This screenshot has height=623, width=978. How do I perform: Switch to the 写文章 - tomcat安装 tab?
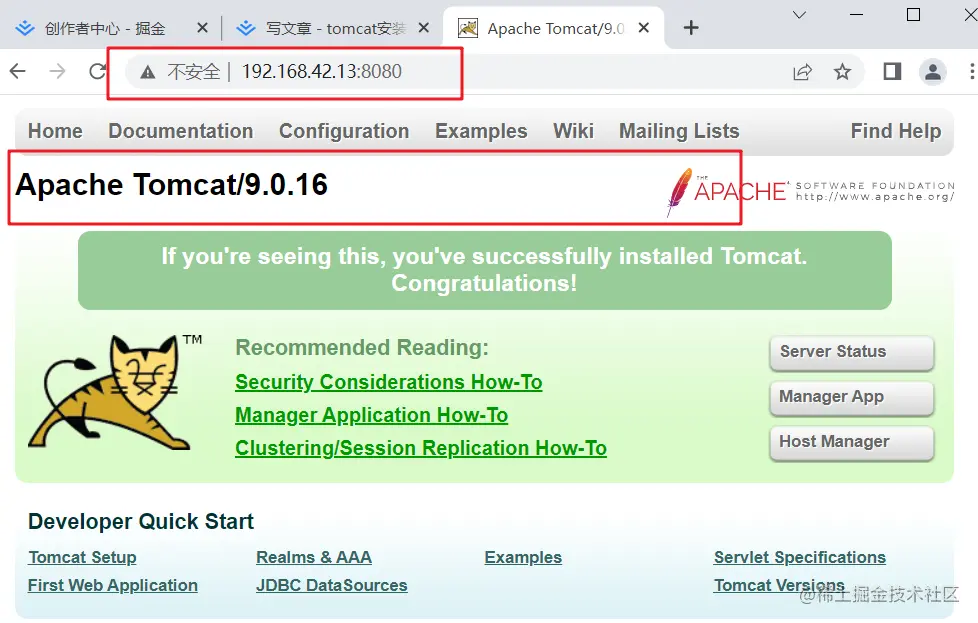point(336,28)
